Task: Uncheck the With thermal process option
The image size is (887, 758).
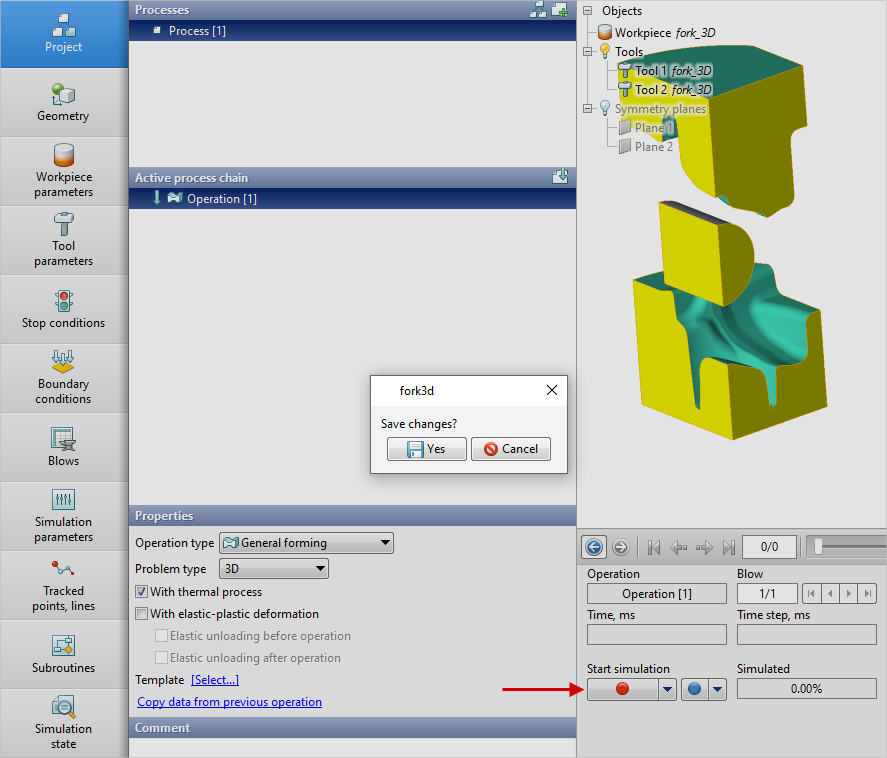Action: (x=142, y=592)
